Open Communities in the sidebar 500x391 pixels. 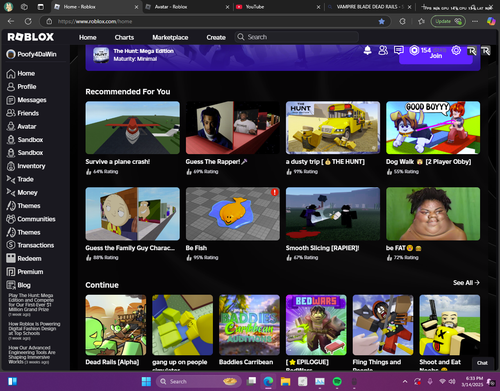pyautogui.click(x=31, y=219)
